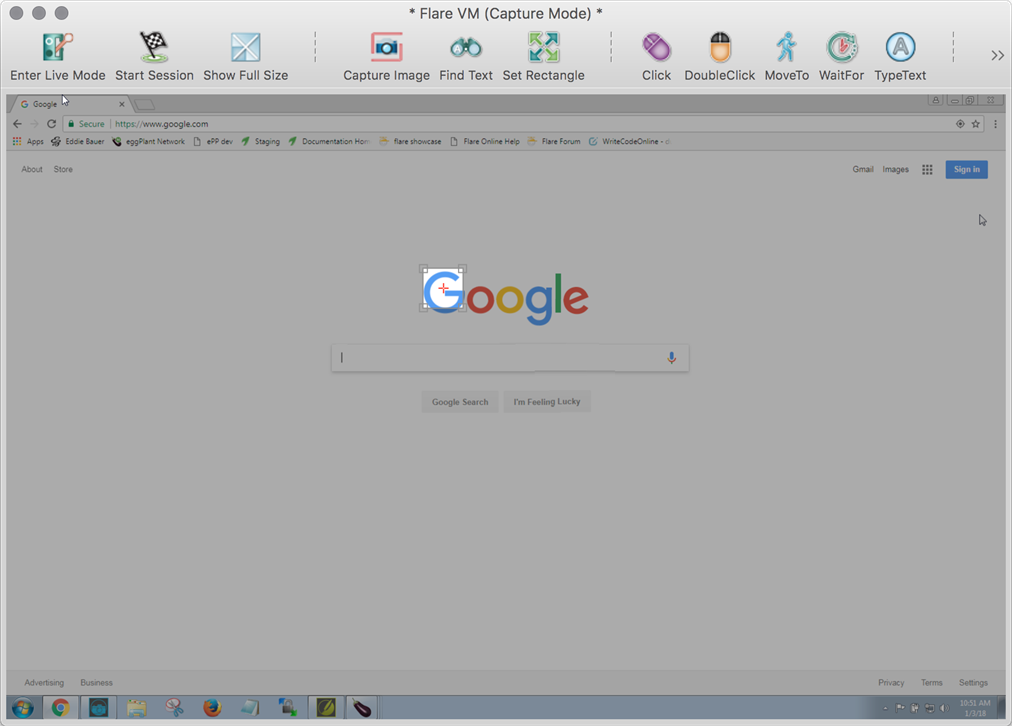
Task: Open the ePP dev bookmark
Action: [213, 141]
